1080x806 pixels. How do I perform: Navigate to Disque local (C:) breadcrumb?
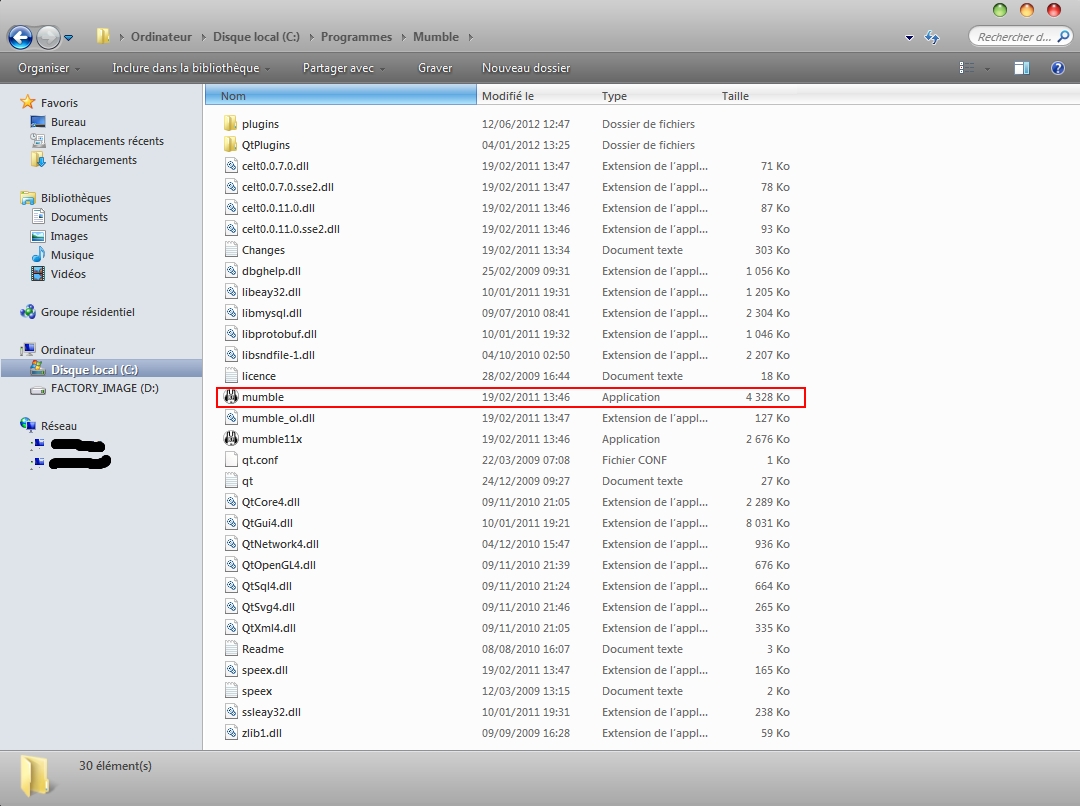tap(256, 37)
